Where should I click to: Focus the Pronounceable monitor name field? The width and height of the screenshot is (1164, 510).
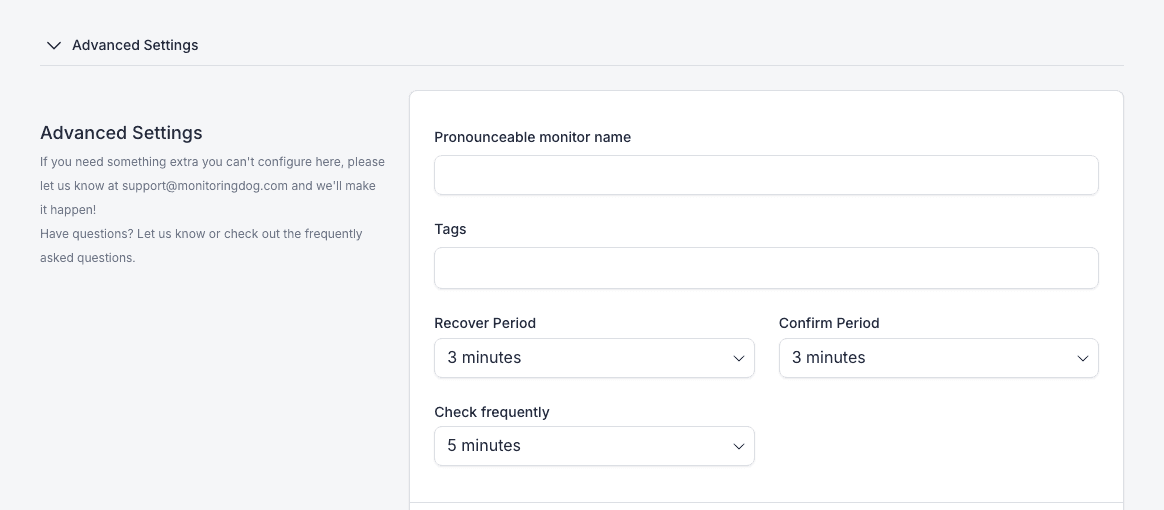point(766,175)
